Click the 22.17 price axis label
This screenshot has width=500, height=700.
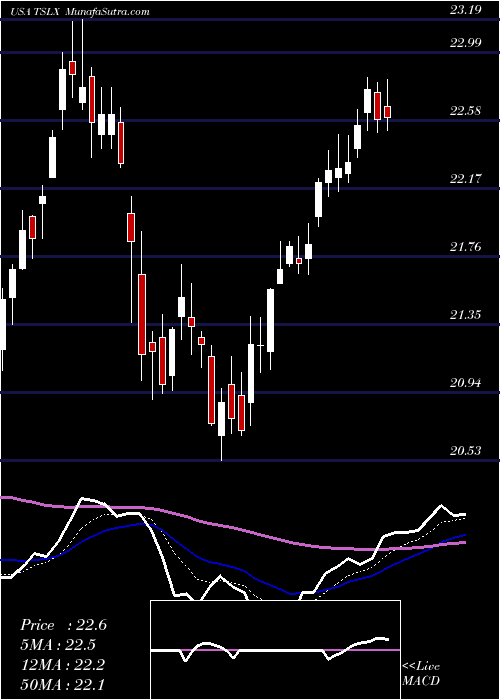[466, 179]
